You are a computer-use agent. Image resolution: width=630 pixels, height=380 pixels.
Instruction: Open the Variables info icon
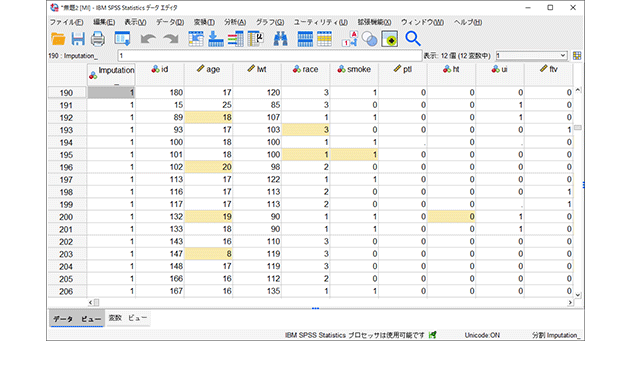pos(235,39)
